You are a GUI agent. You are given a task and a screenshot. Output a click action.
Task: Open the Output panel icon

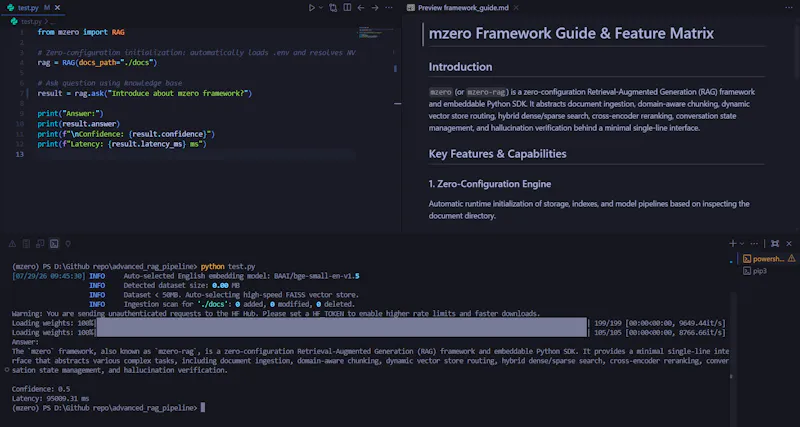[26, 244]
